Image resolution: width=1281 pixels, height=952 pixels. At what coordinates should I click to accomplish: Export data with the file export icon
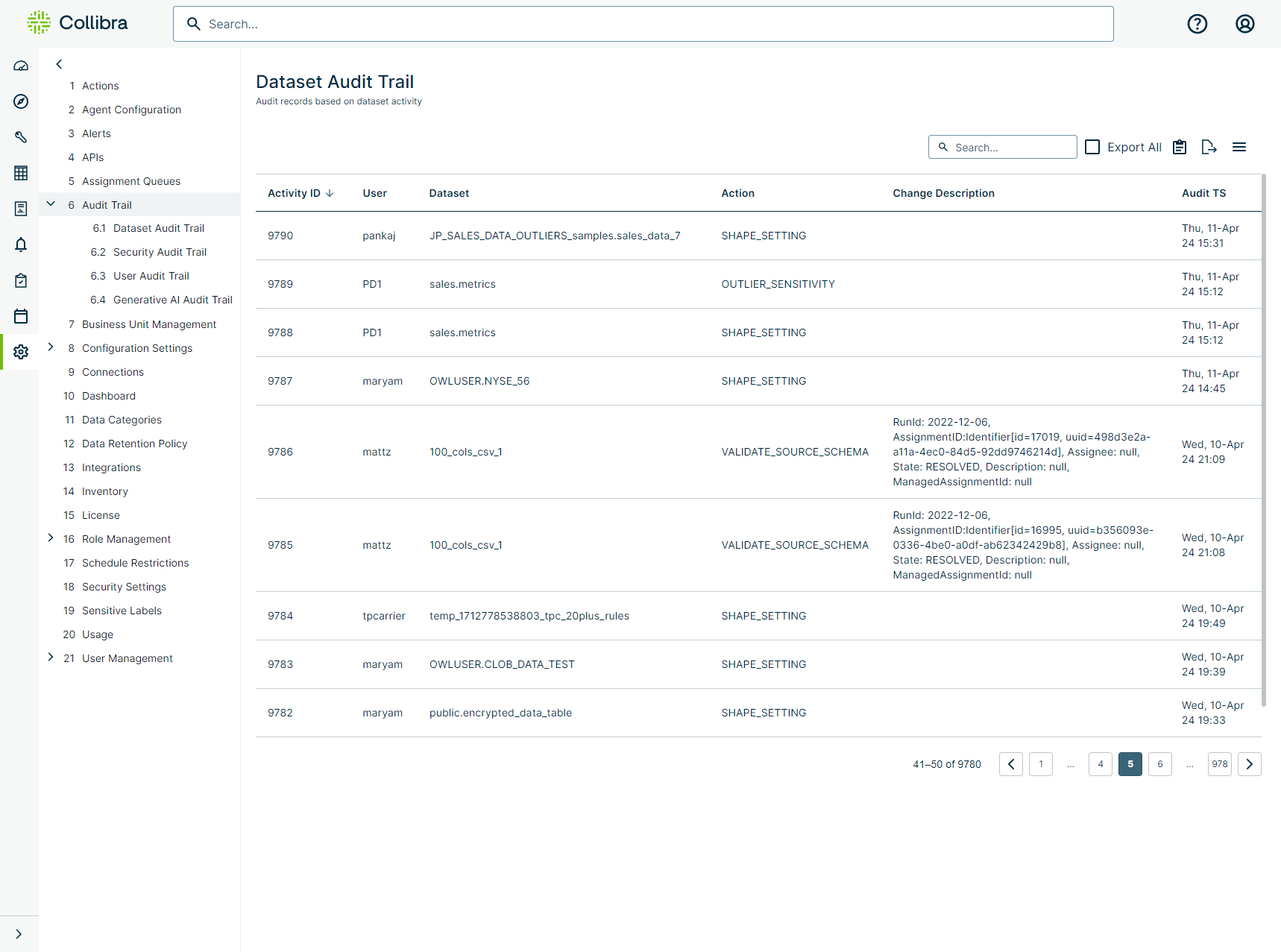(x=1209, y=147)
